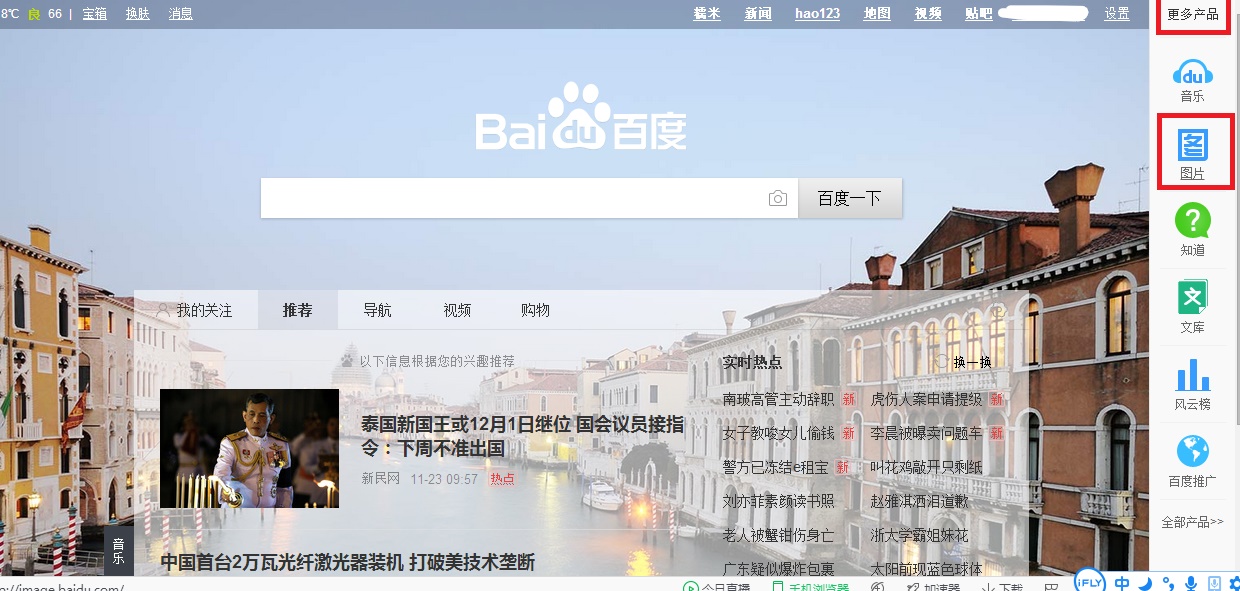Open 更多产品 in the top right corner

click(x=1193, y=14)
